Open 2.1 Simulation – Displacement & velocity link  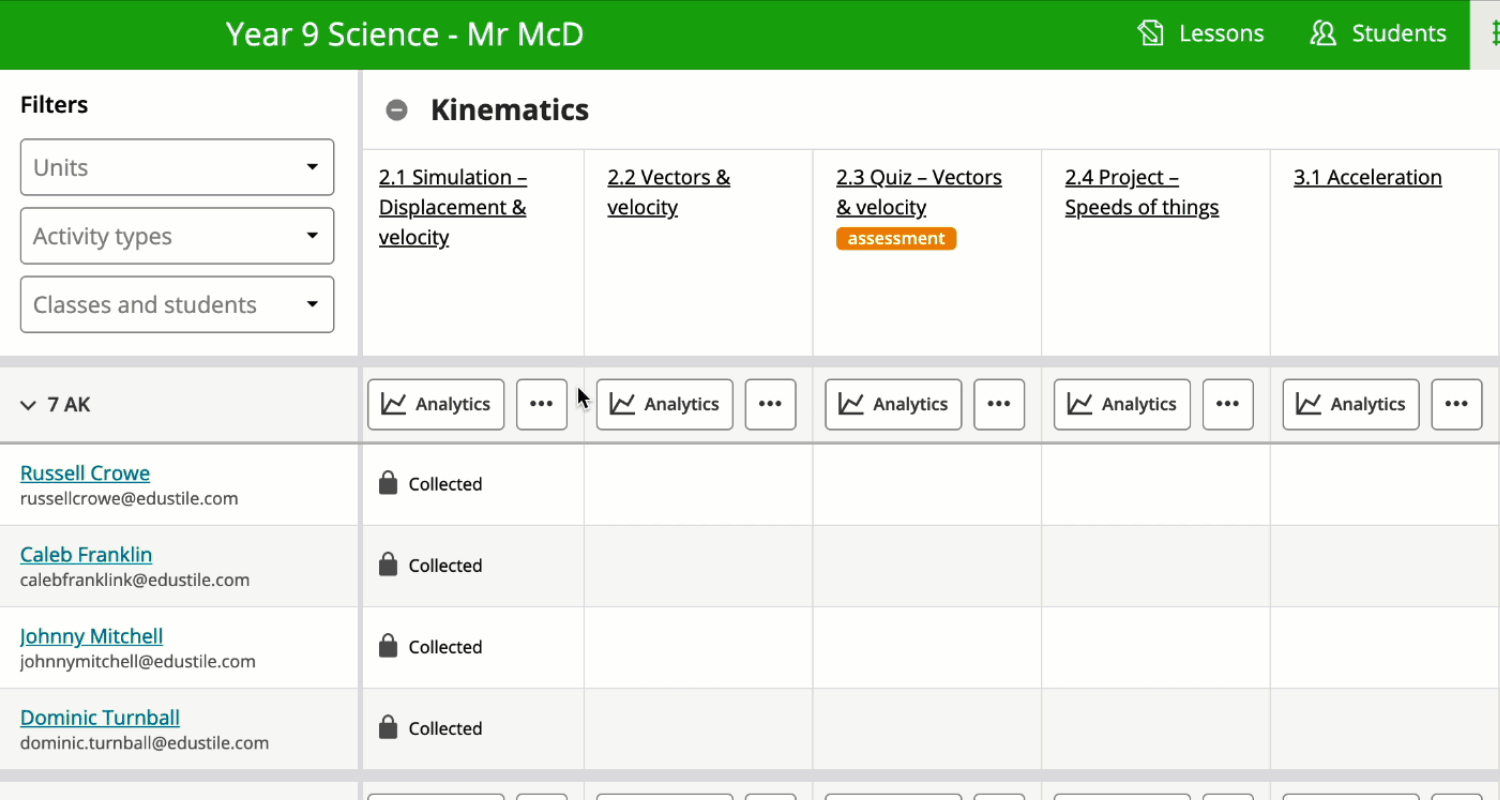pos(453,207)
